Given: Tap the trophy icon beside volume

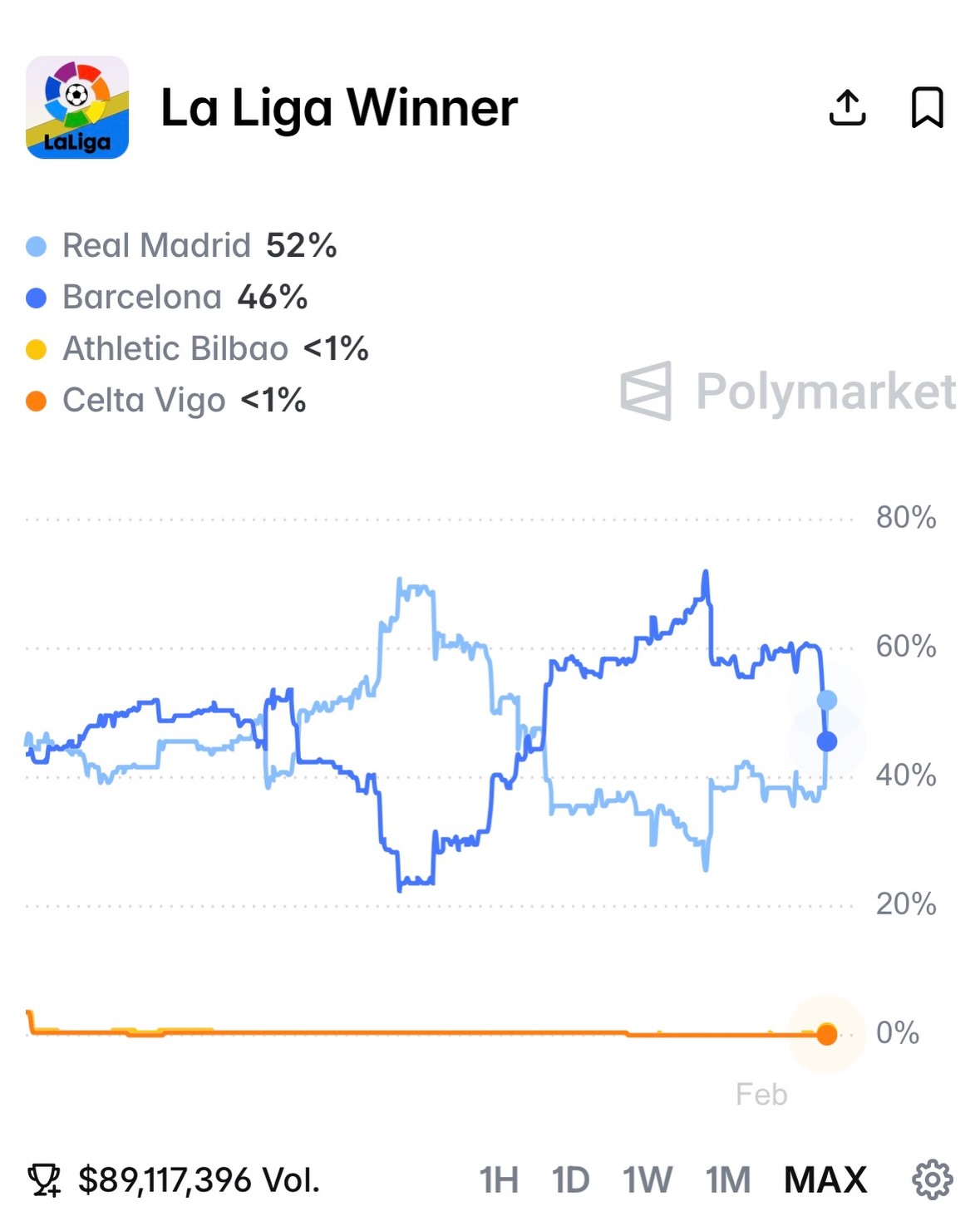Looking at the screenshot, I should click(44, 1179).
